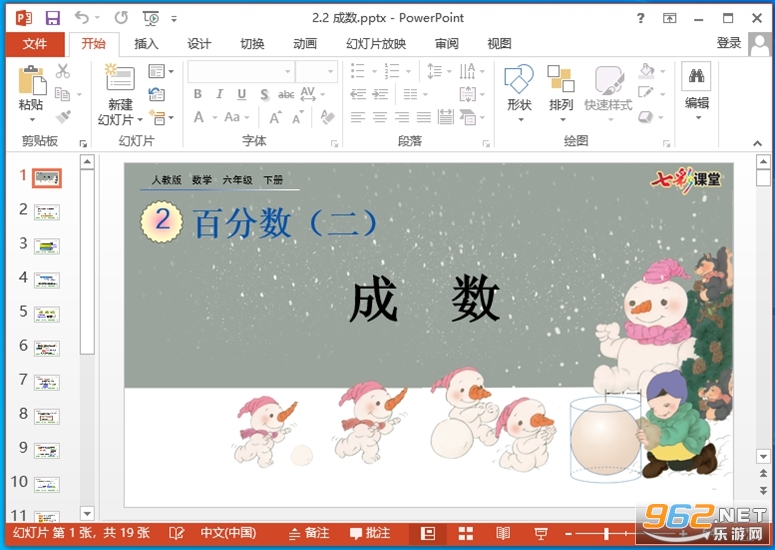The height and width of the screenshot is (550, 775).
Task: Open line spacing dropdown
Action: click(439, 71)
